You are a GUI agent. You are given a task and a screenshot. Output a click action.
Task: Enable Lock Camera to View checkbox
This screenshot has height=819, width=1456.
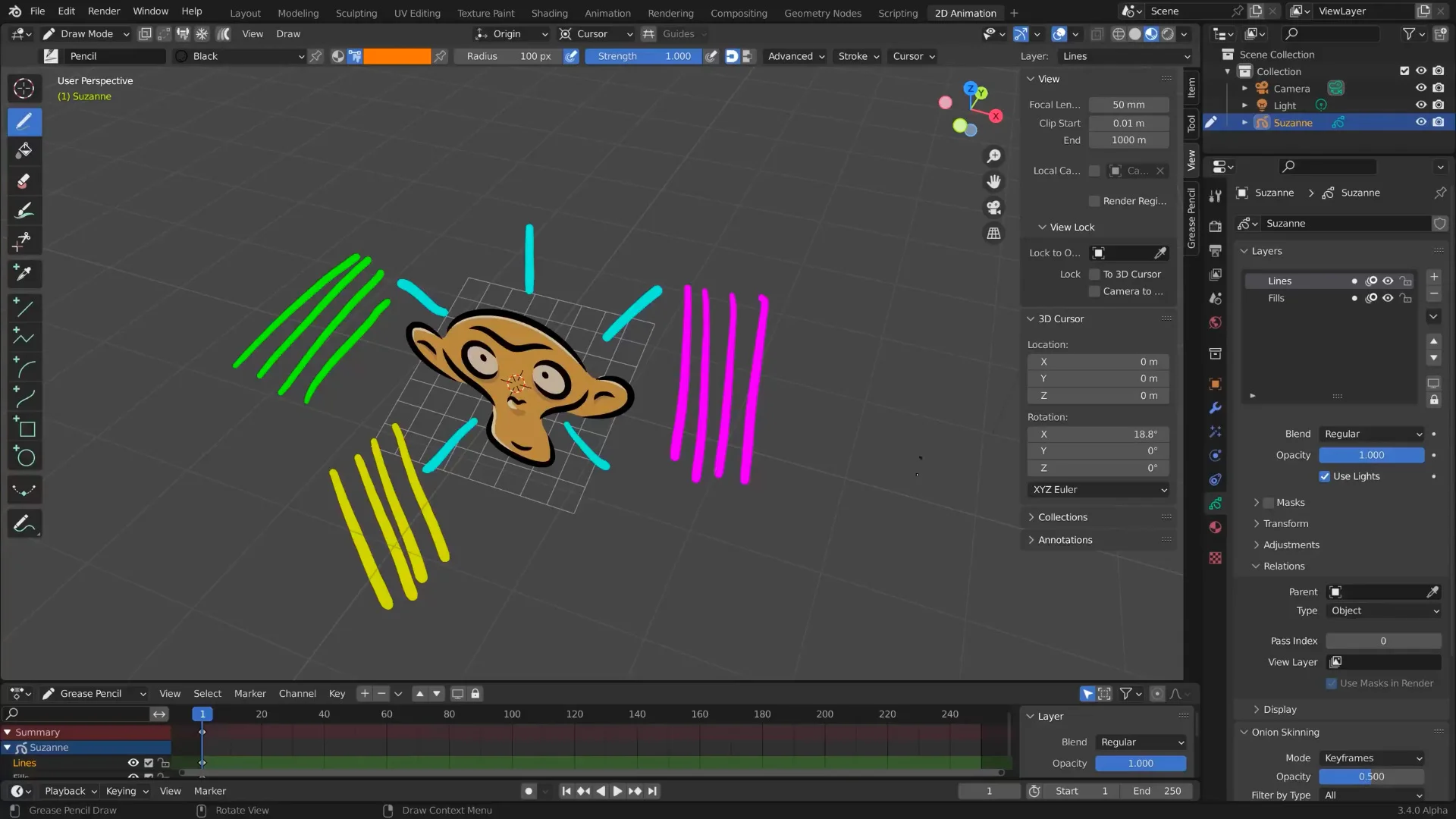pyautogui.click(x=1094, y=291)
